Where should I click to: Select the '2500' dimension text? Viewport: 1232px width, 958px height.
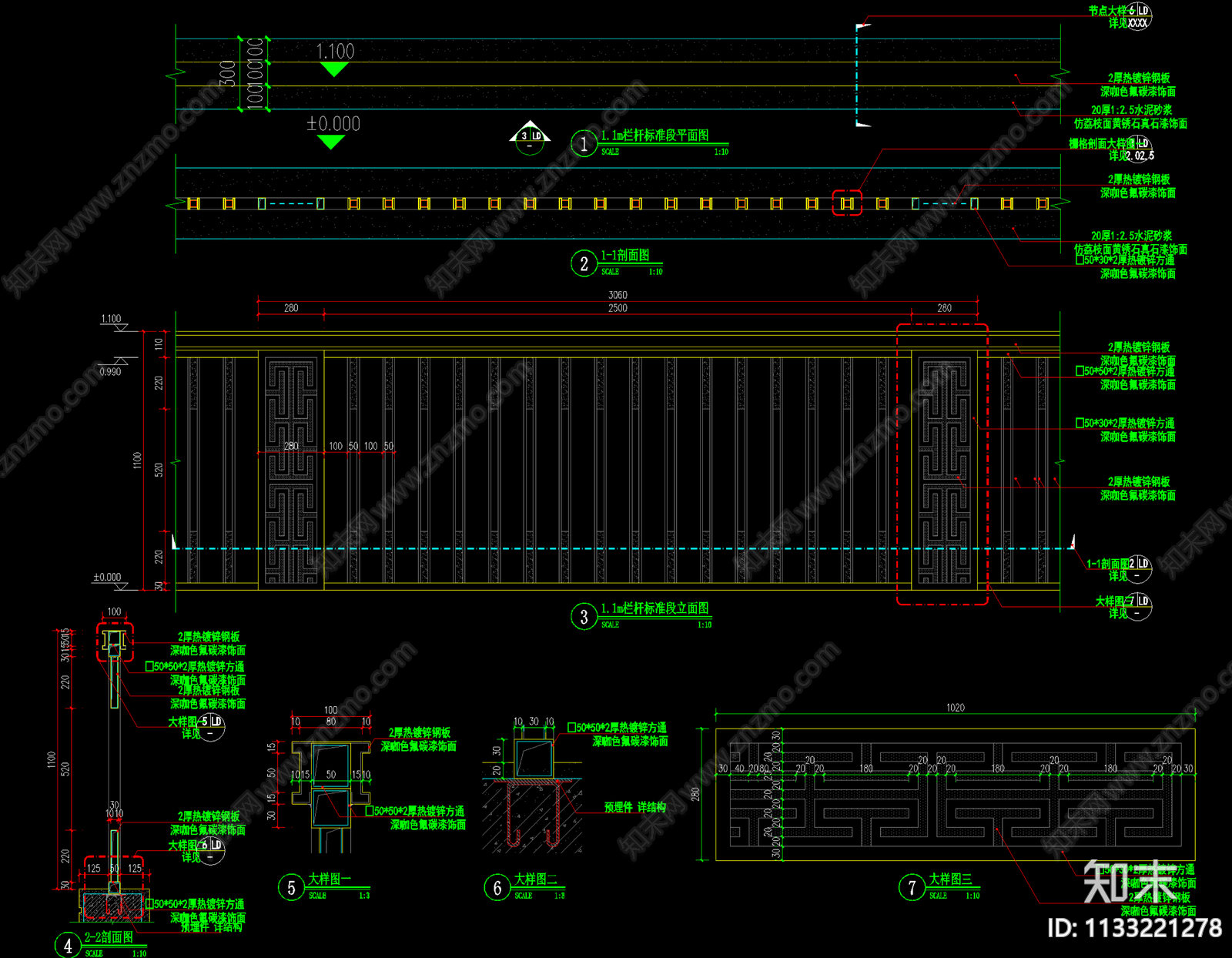(618, 308)
